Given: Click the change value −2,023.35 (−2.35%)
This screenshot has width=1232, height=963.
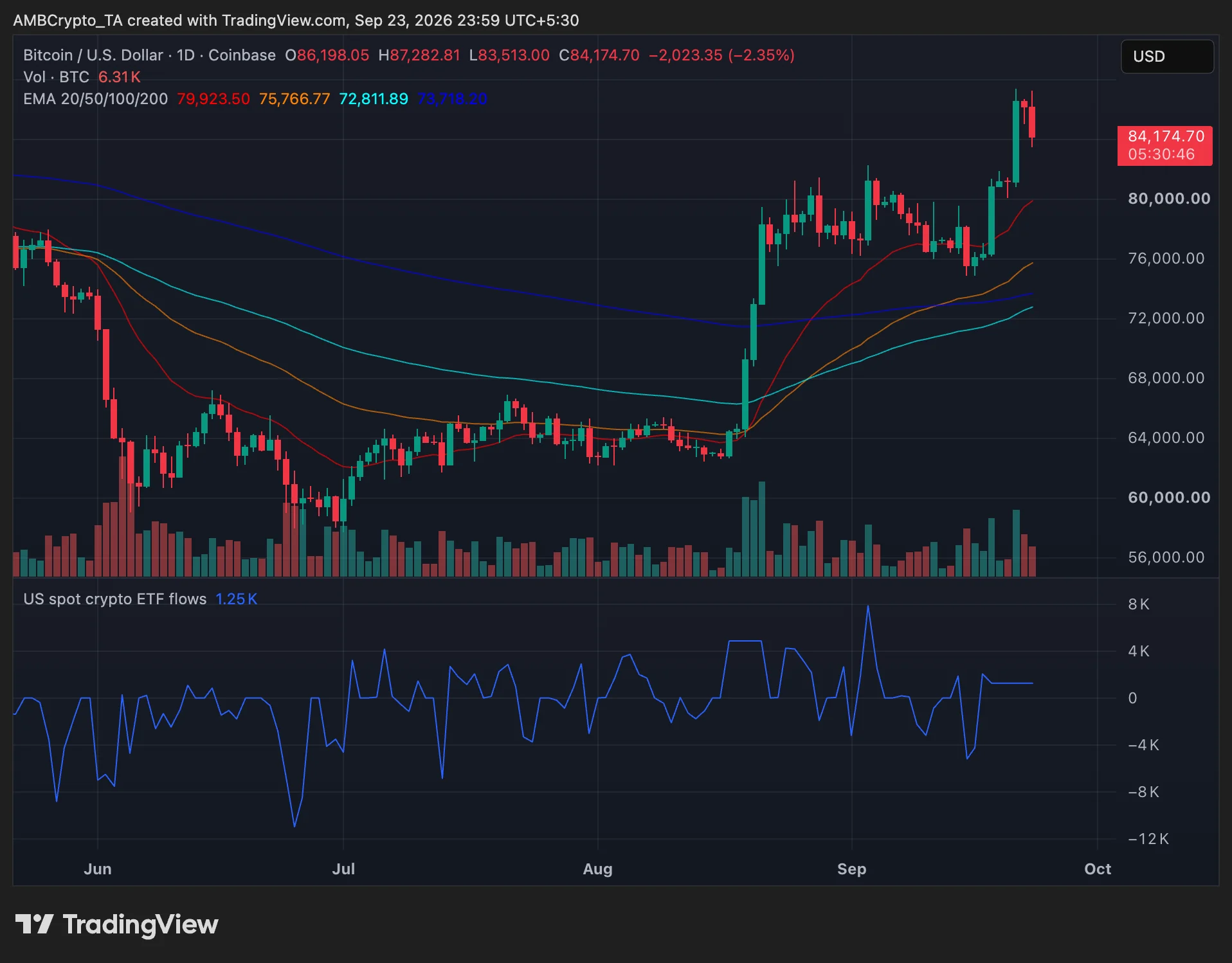Looking at the screenshot, I should [721, 55].
